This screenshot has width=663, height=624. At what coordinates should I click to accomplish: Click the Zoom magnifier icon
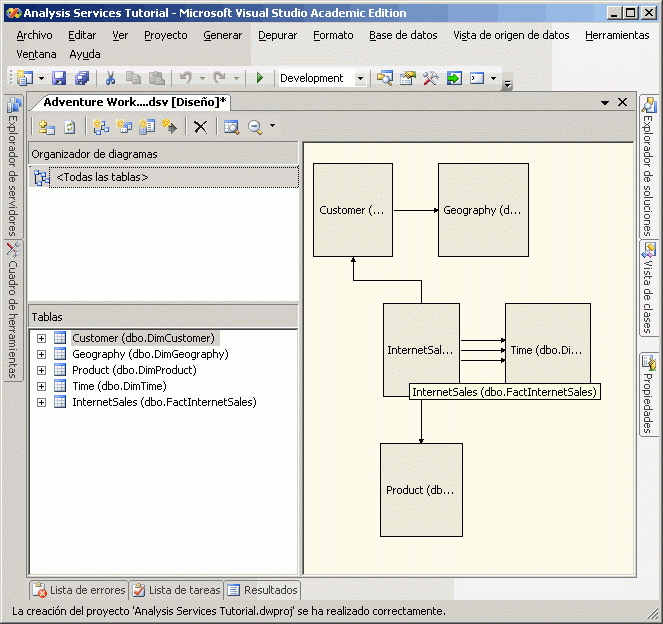255,127
